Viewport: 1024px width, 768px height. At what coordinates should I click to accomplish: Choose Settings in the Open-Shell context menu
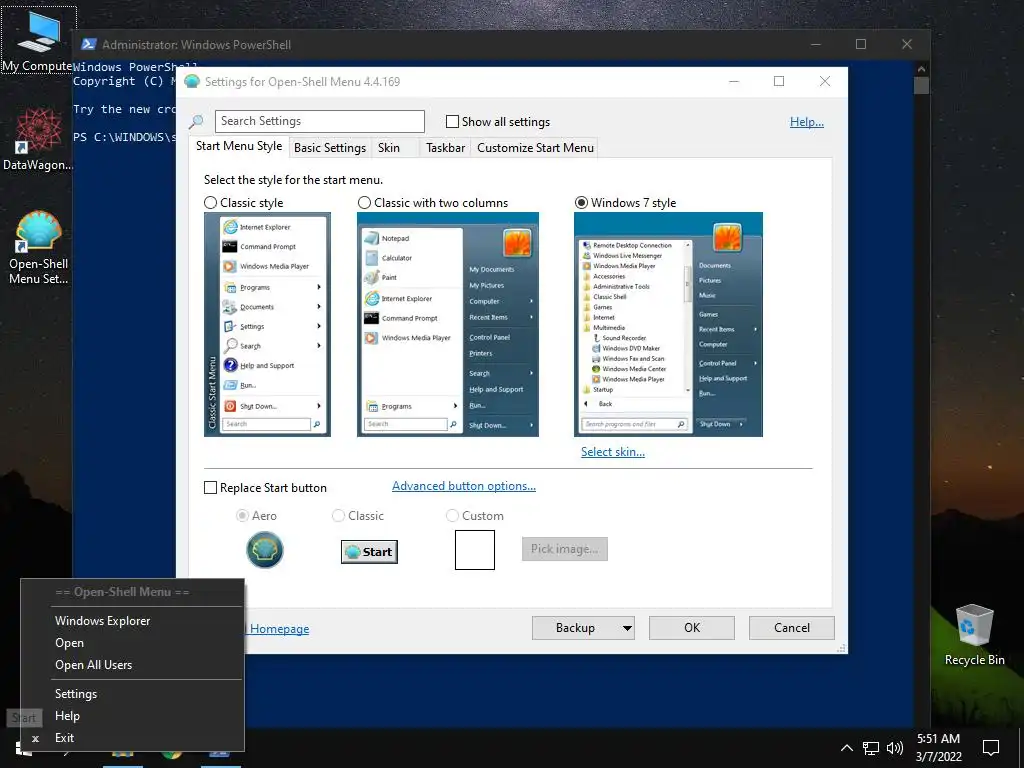[133, 694]
